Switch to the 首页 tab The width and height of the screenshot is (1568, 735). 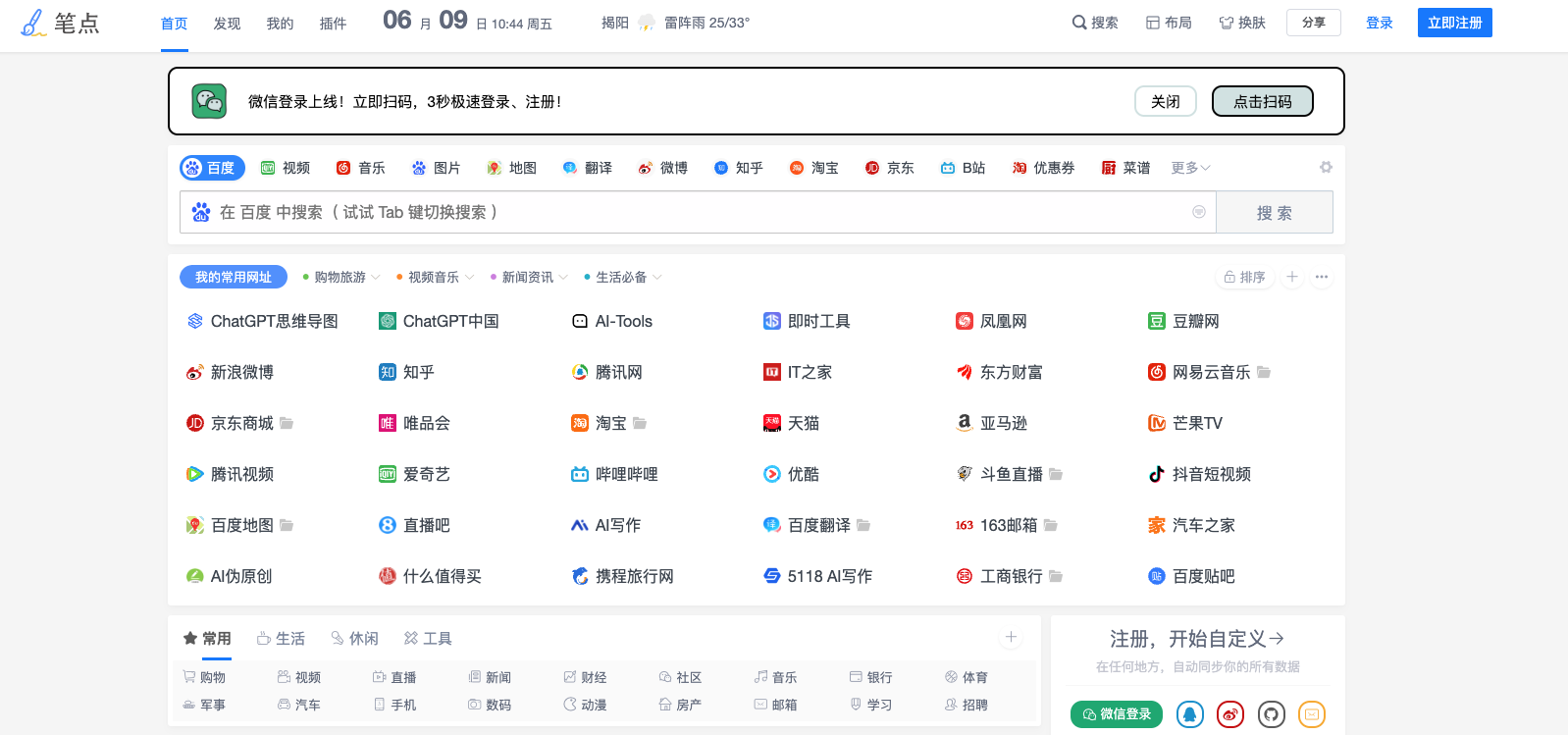coord(174,23)
